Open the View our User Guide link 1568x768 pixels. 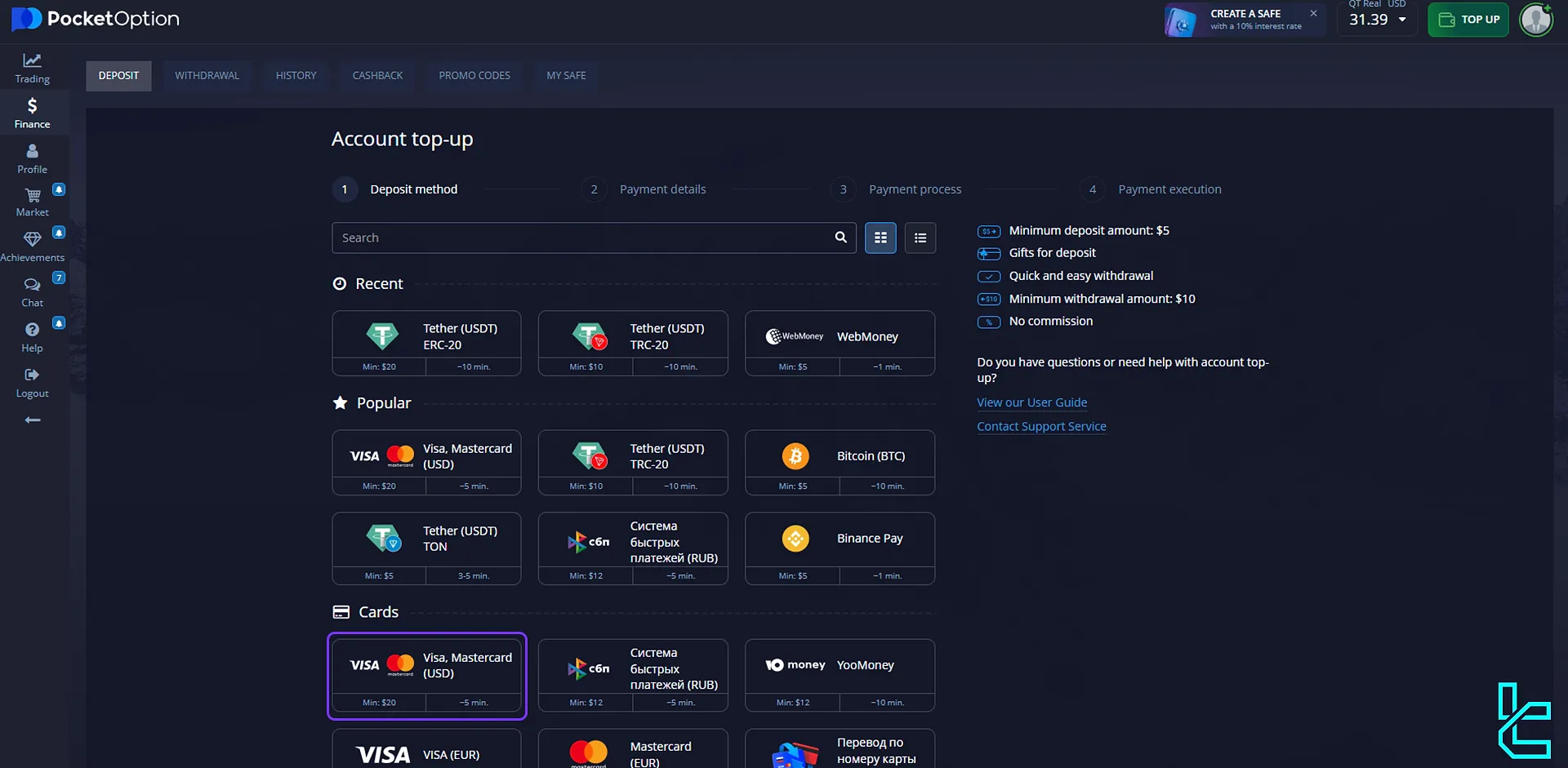tap(1031, 402)
